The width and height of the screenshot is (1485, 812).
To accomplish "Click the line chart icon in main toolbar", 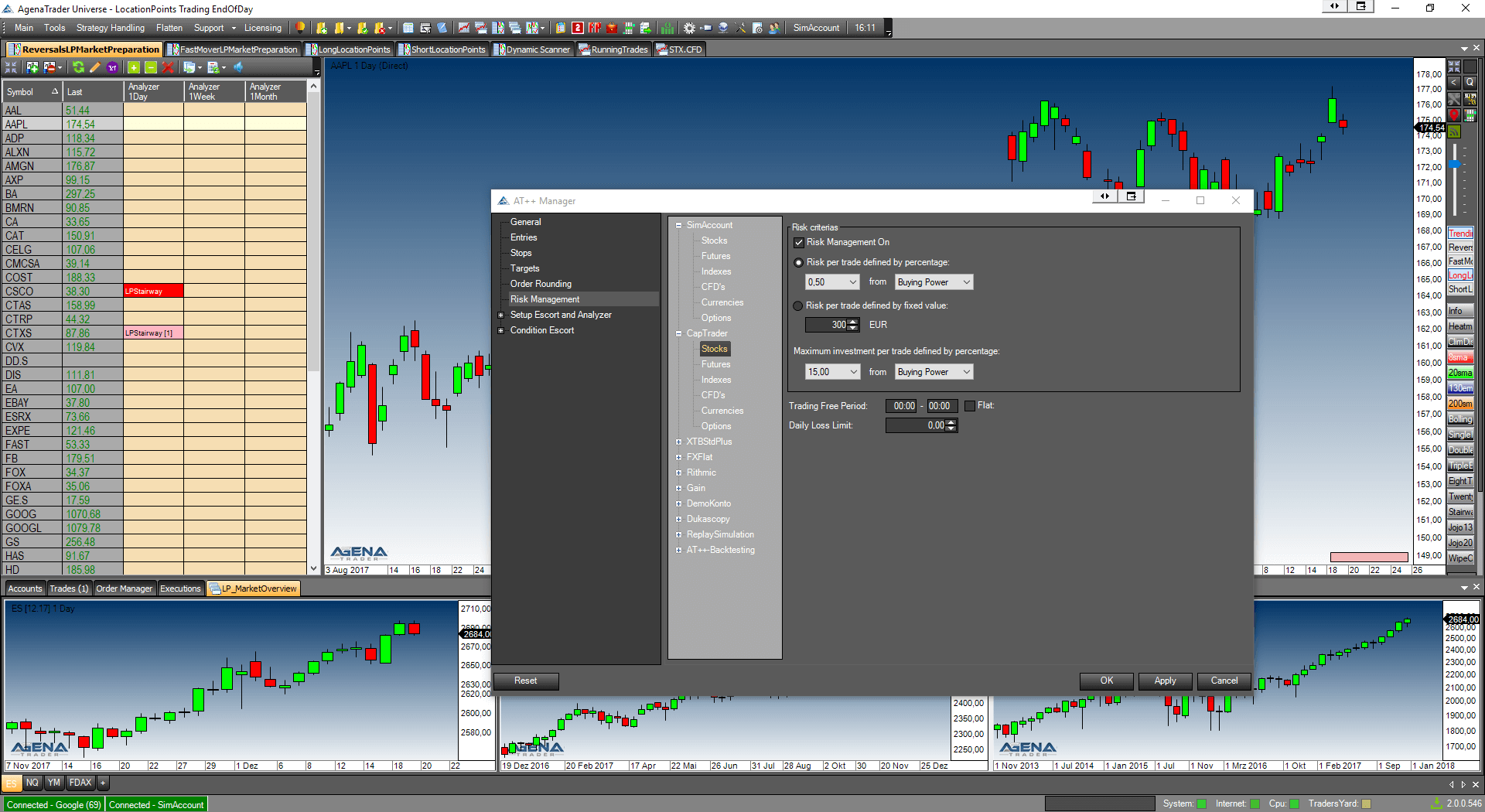I will 463,28.
